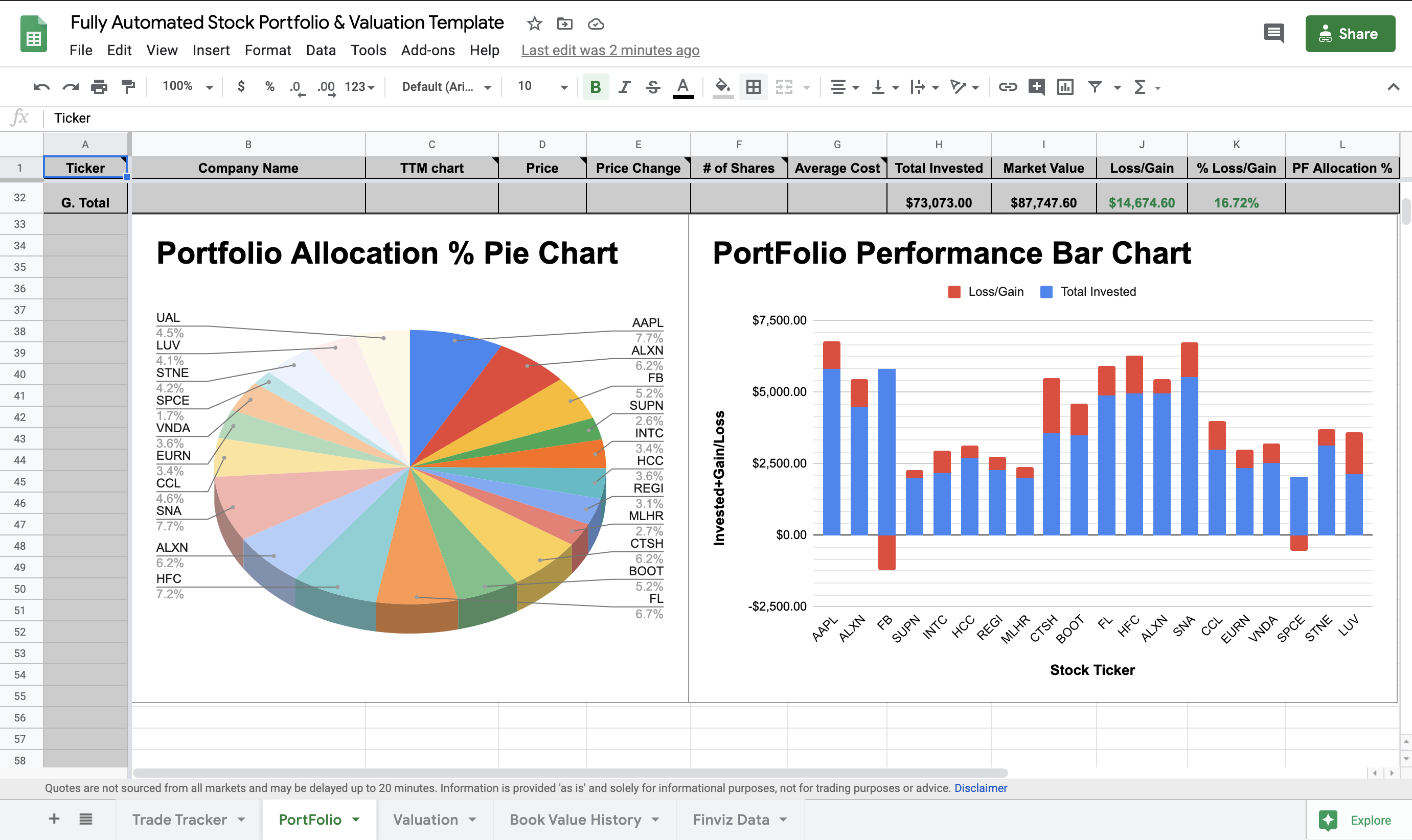Open text wrapping dropdown
This screenshot has height=840, width=1412.
point(924,86)
